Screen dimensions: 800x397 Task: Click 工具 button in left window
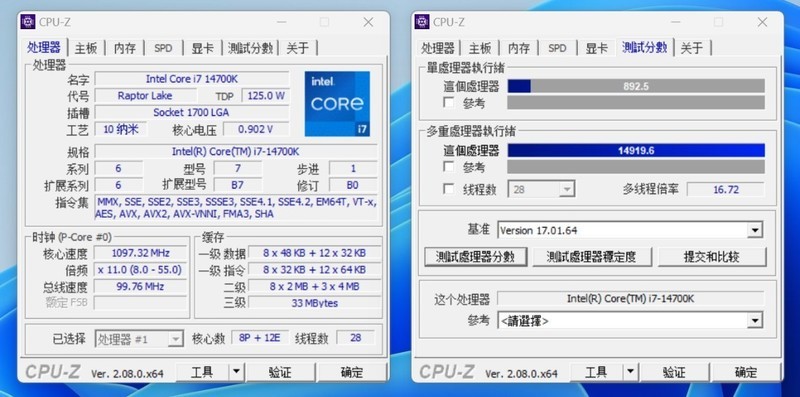point(202,372)
